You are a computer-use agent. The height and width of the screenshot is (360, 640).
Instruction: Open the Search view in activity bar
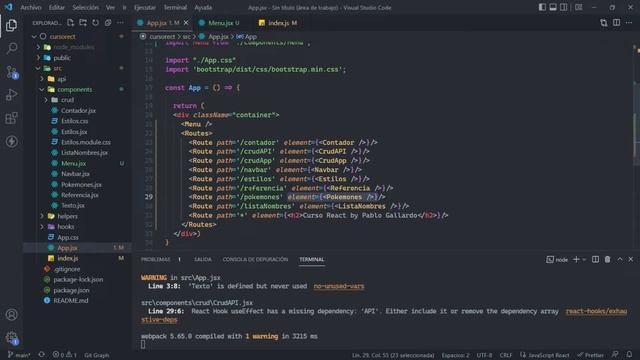point(11,49)
